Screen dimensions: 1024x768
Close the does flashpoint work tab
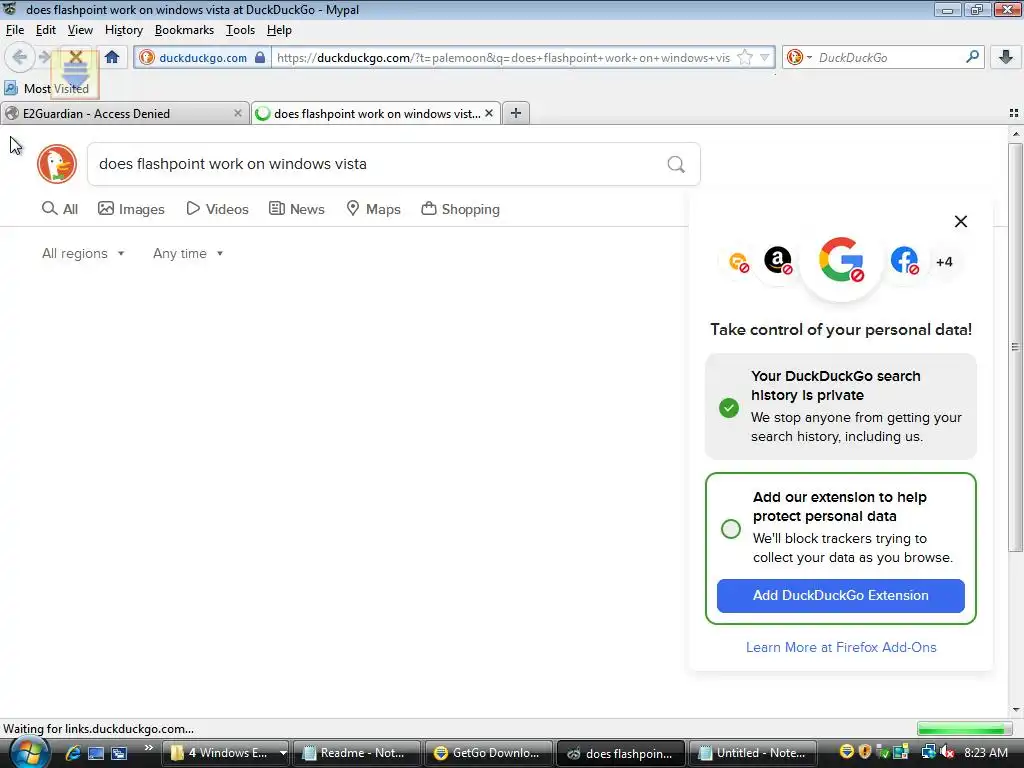click(489, 113)
